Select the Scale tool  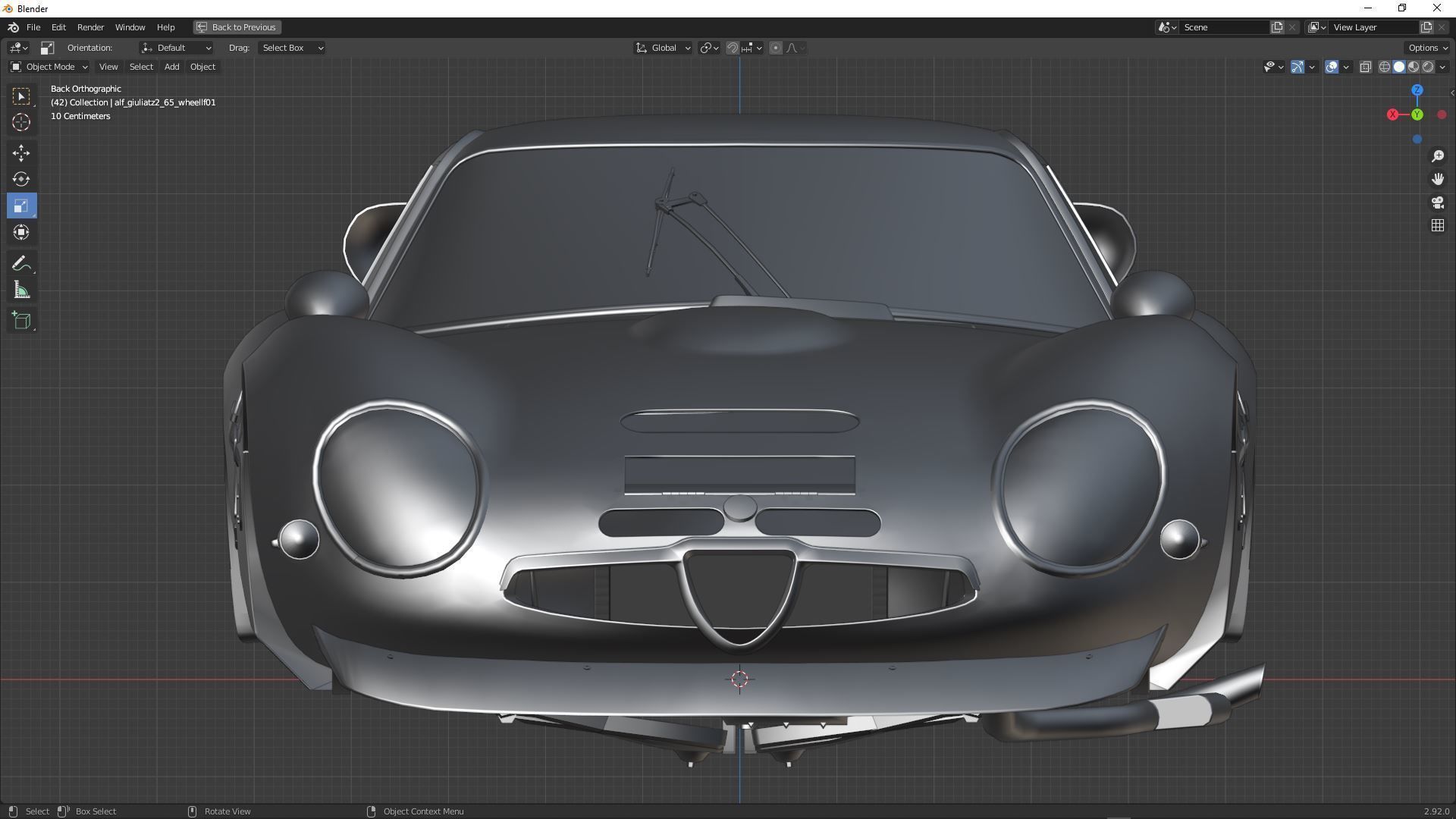tap(21, 206)
